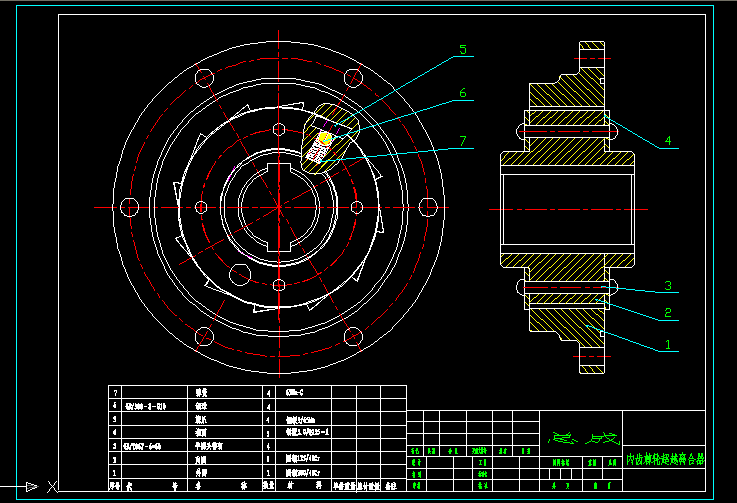Pick the rightmost flange hole on horizontal centerline
737x503 pixels.
[428, 206]
